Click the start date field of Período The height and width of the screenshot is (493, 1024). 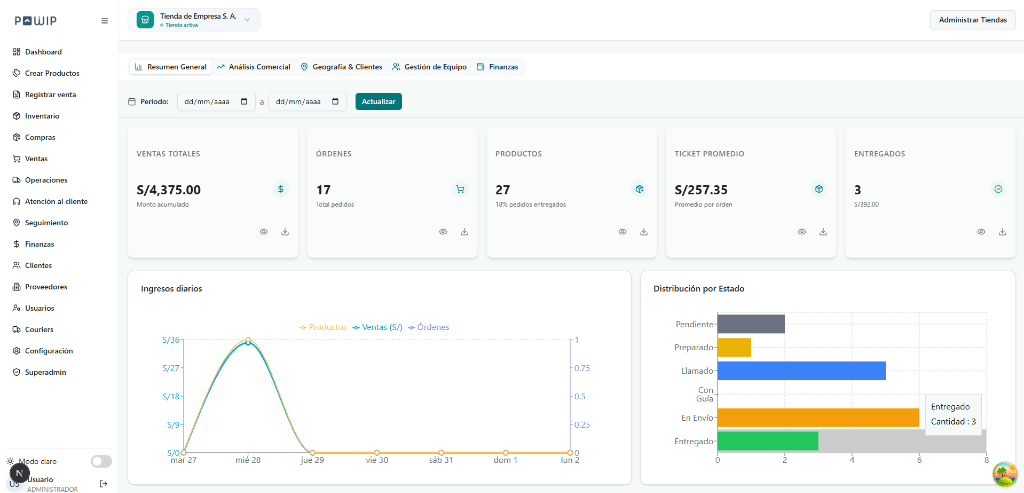[216, 102]
